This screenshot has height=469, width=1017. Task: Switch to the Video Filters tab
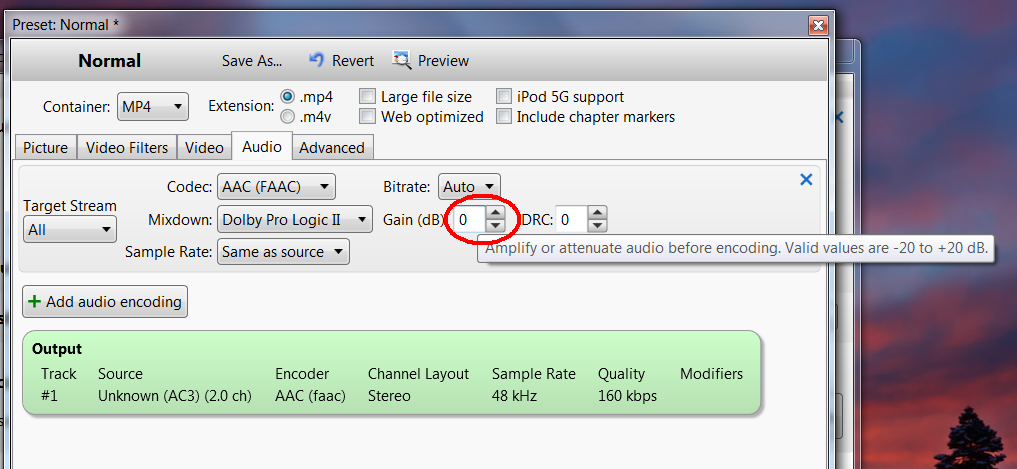pos(127,147)
